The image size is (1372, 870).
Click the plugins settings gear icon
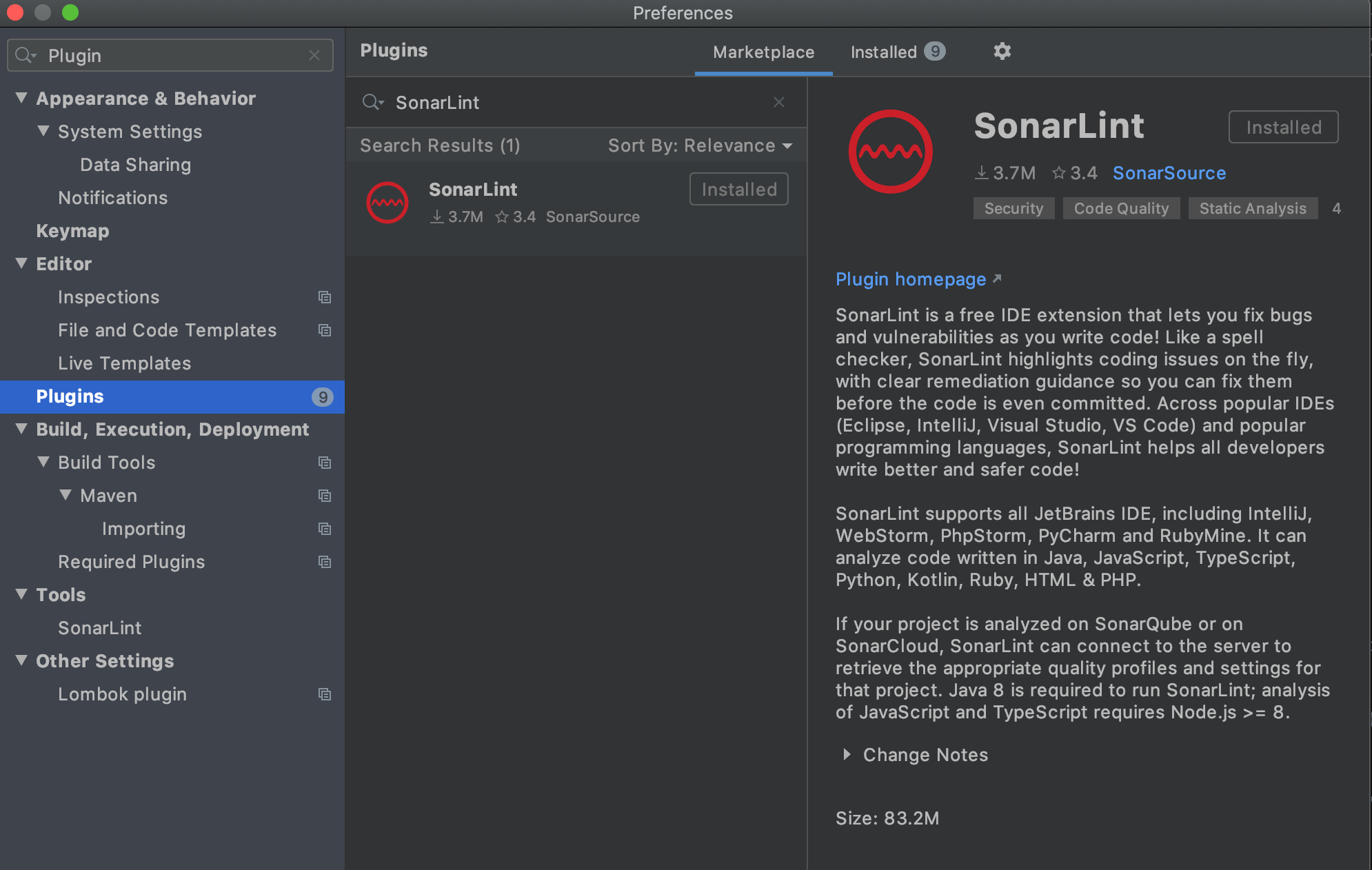(1002, 51)
